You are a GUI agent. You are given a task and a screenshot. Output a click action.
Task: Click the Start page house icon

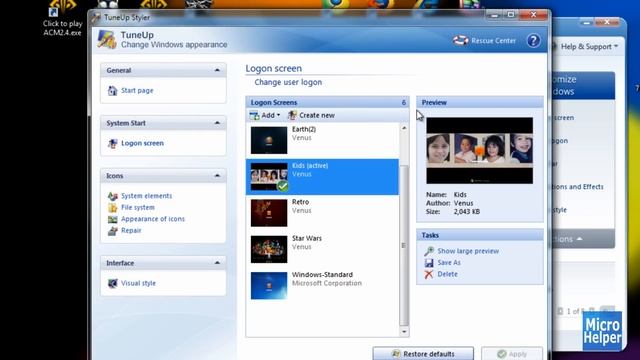click(x=112, y=91)
